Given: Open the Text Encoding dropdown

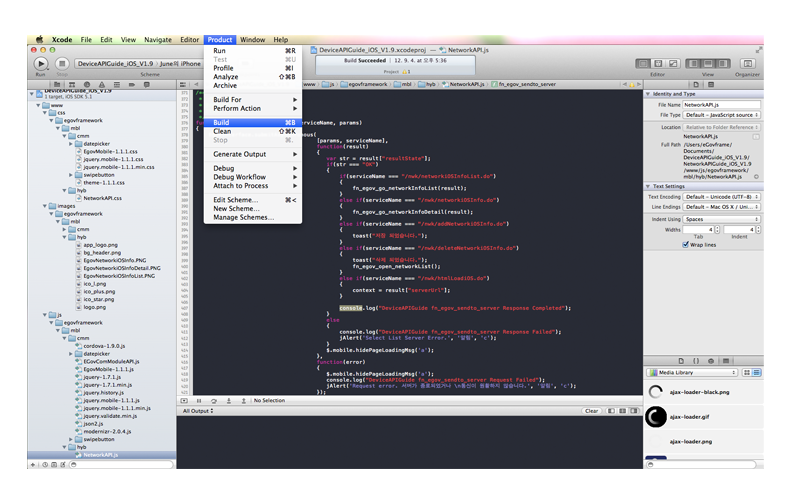Looking at the screenshot, I should 720,197.
